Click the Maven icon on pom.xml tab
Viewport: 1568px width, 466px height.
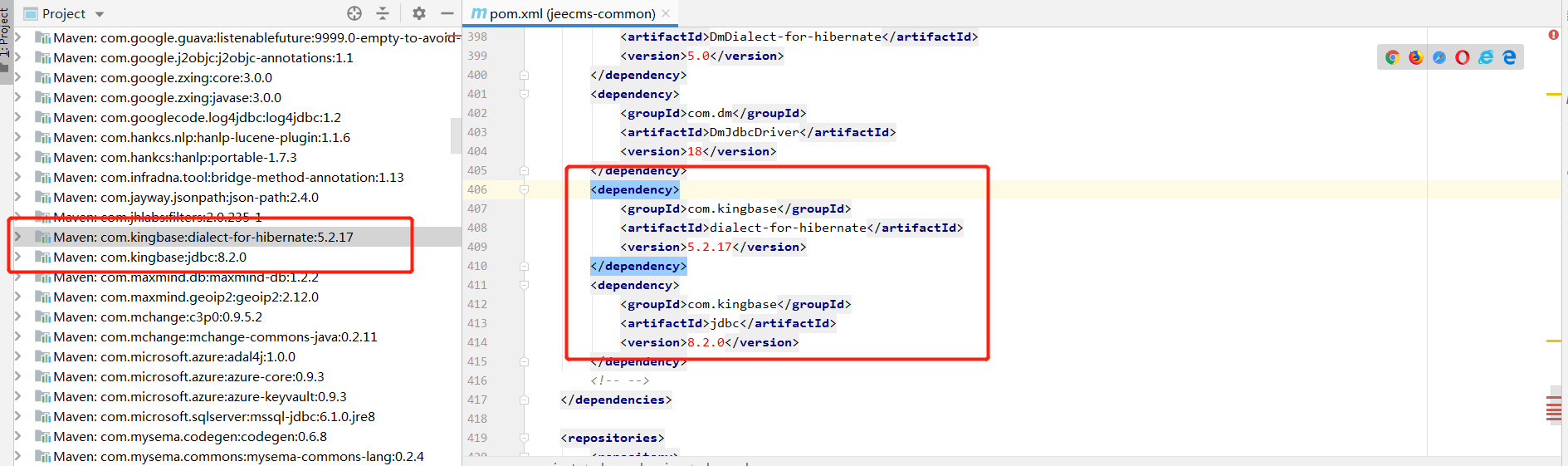(x=479, y=13)
